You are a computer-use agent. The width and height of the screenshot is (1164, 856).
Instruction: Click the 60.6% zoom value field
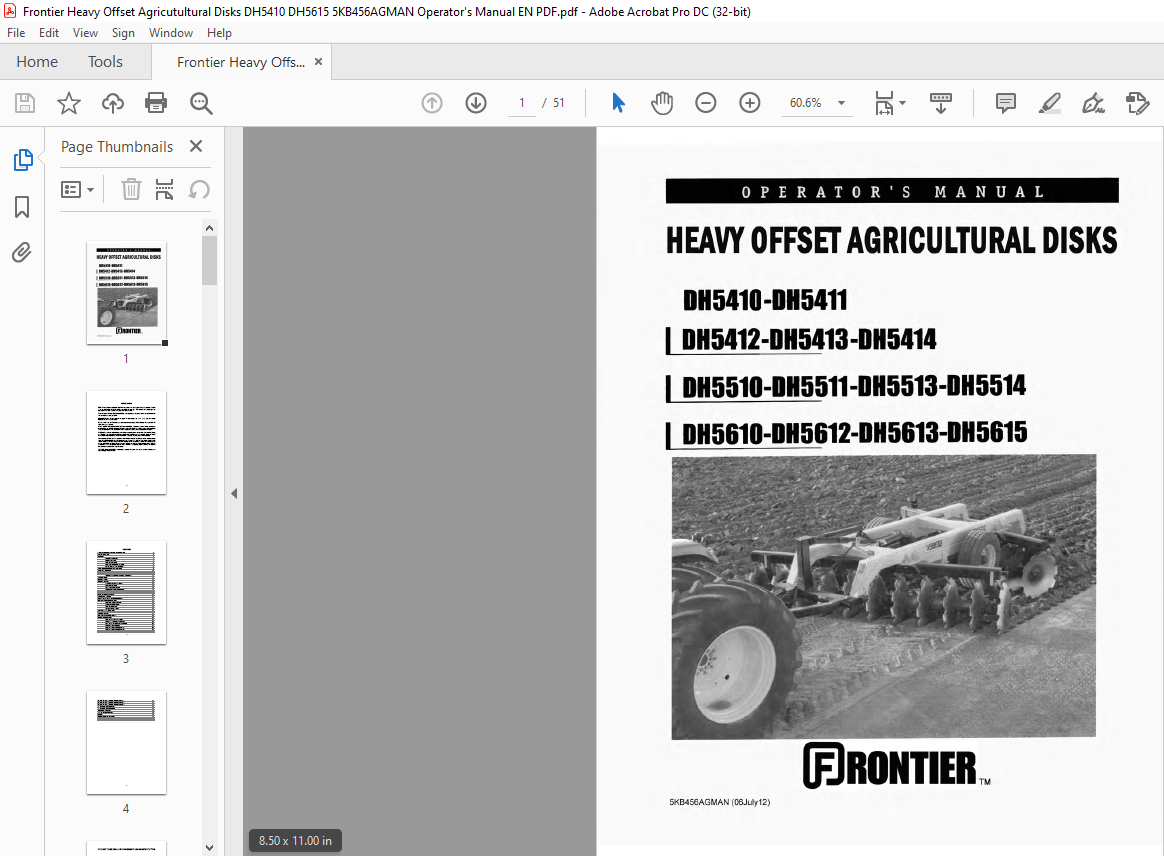tap(805, 103)
